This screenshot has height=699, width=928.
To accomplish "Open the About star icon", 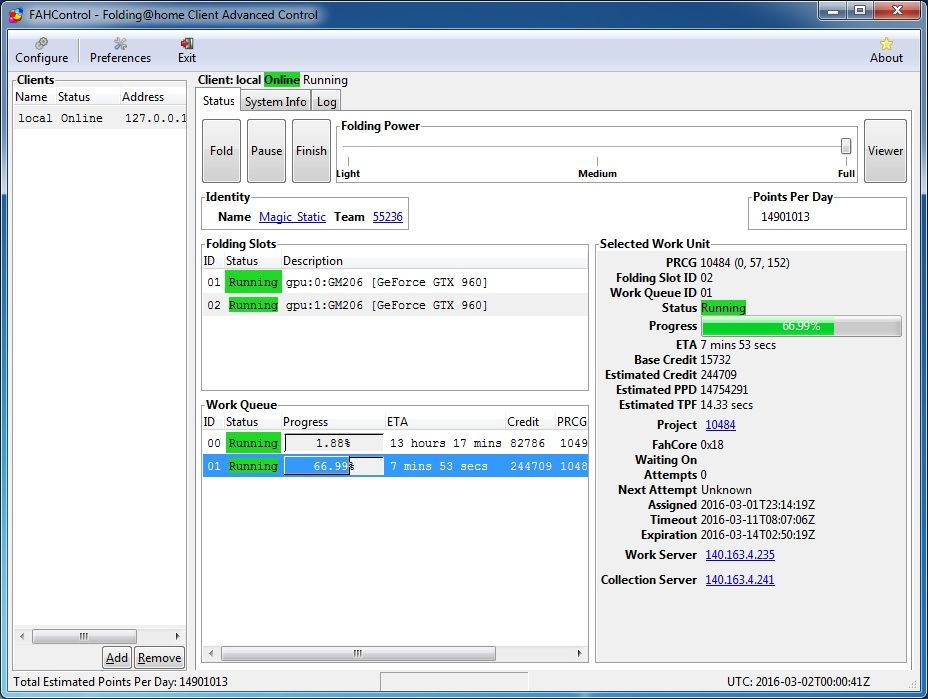I will tap(886, 43).
